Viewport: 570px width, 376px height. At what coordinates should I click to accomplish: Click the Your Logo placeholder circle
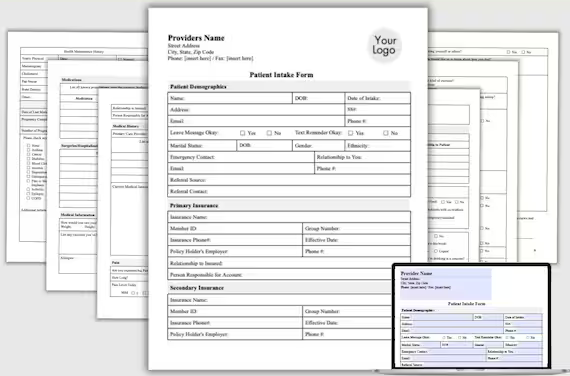[x=385, y=45]
